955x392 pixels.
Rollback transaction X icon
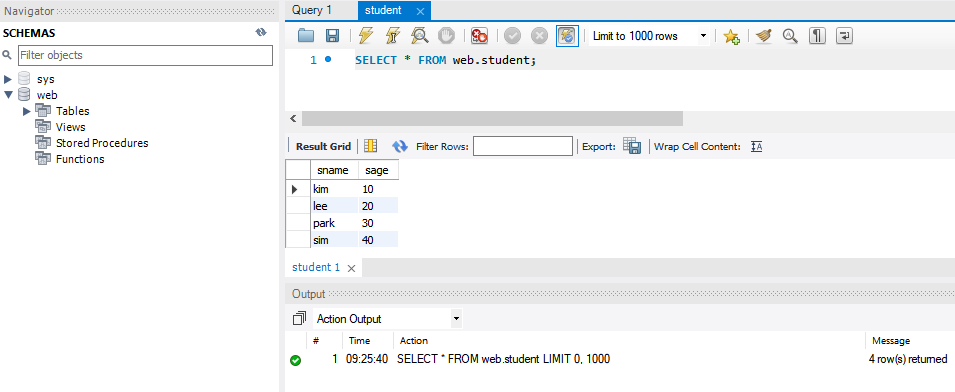[539, 36]
